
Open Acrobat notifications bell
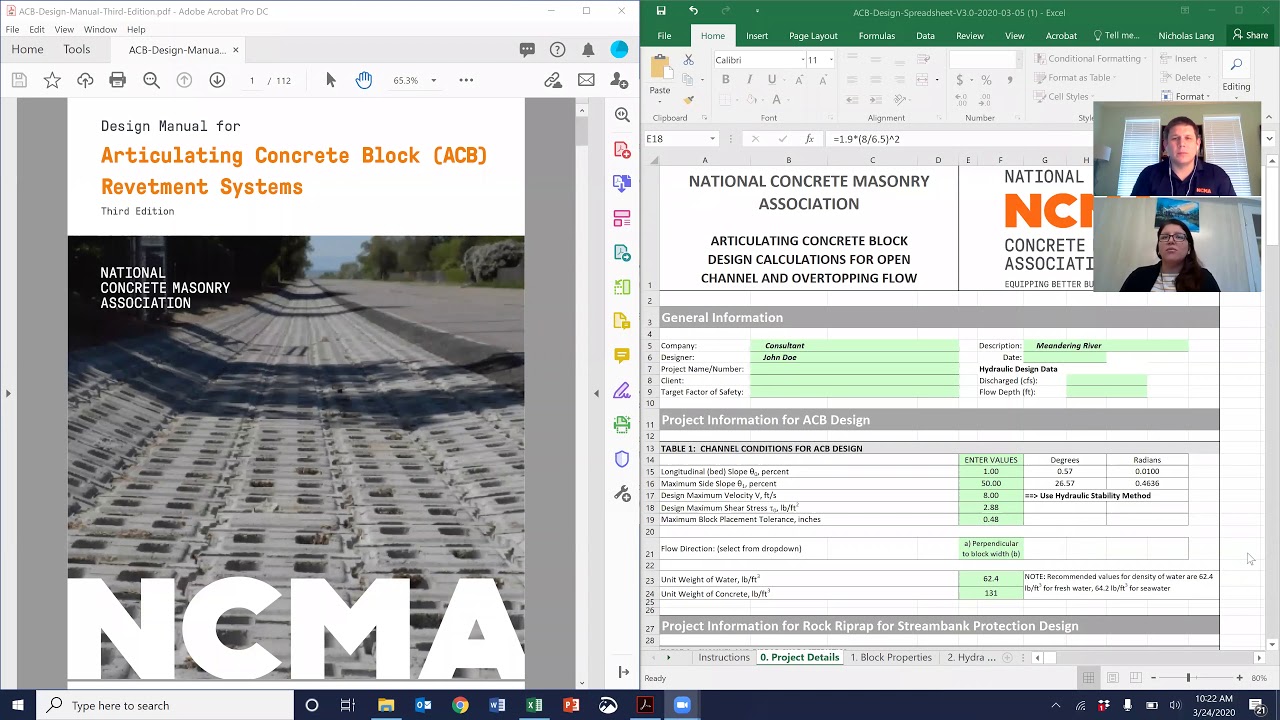point(588,50)
